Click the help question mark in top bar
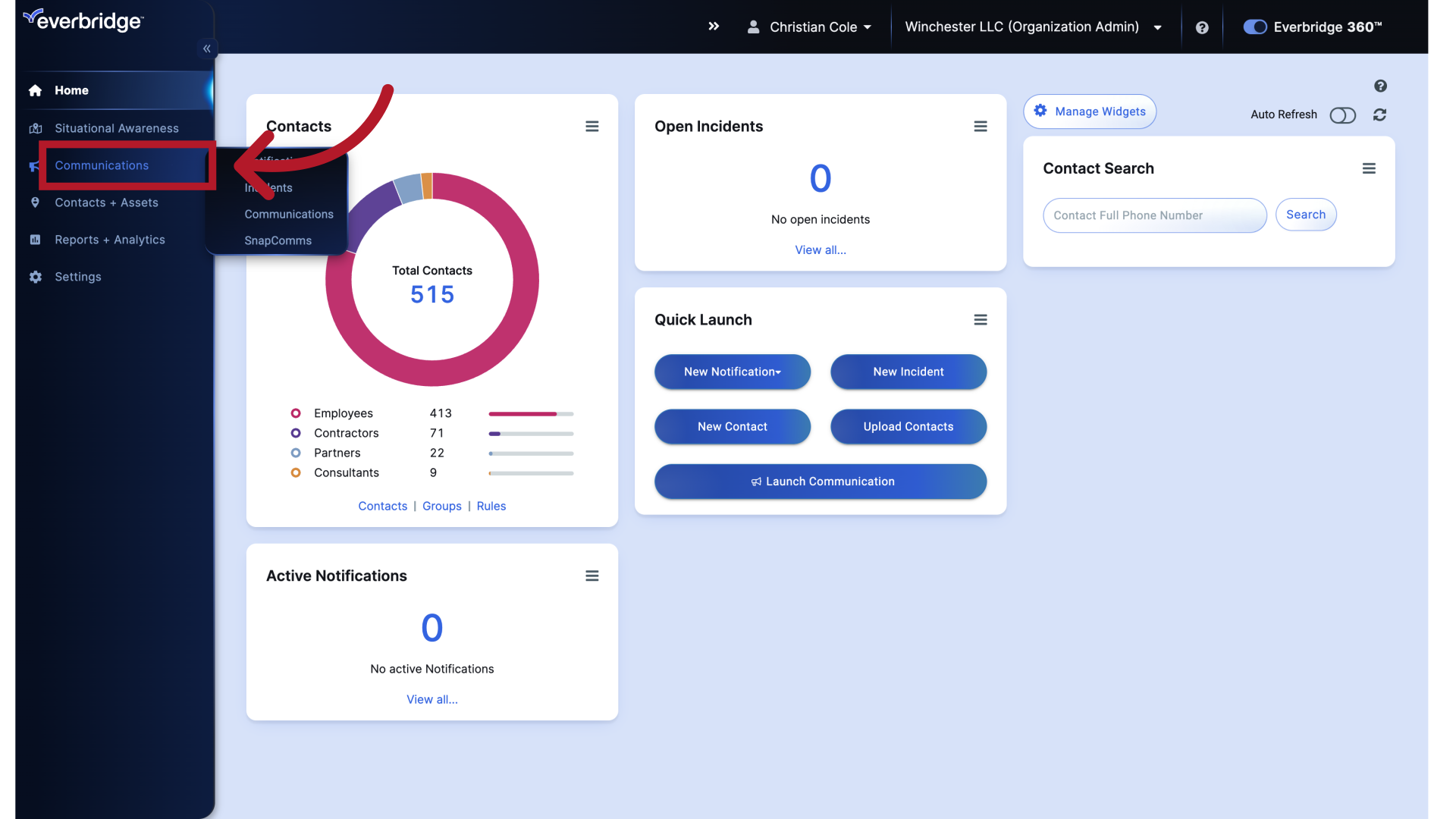Screen dimensions: 1456x819 [x=1202, y=27]
